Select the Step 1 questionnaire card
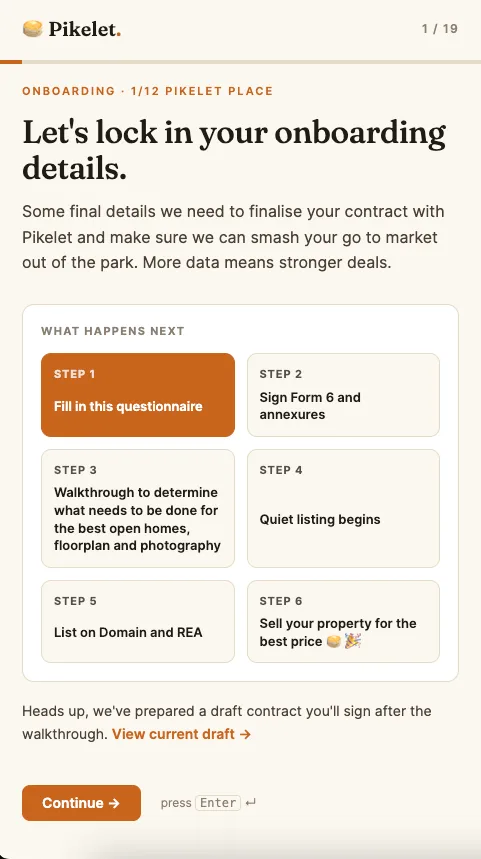 pyautogui.click(x=138, y=395)
